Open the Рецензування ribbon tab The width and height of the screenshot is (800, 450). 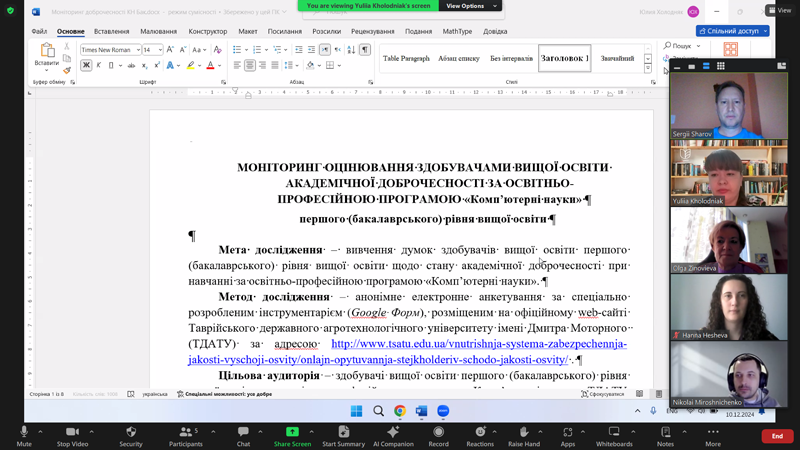tap(372, 31)
